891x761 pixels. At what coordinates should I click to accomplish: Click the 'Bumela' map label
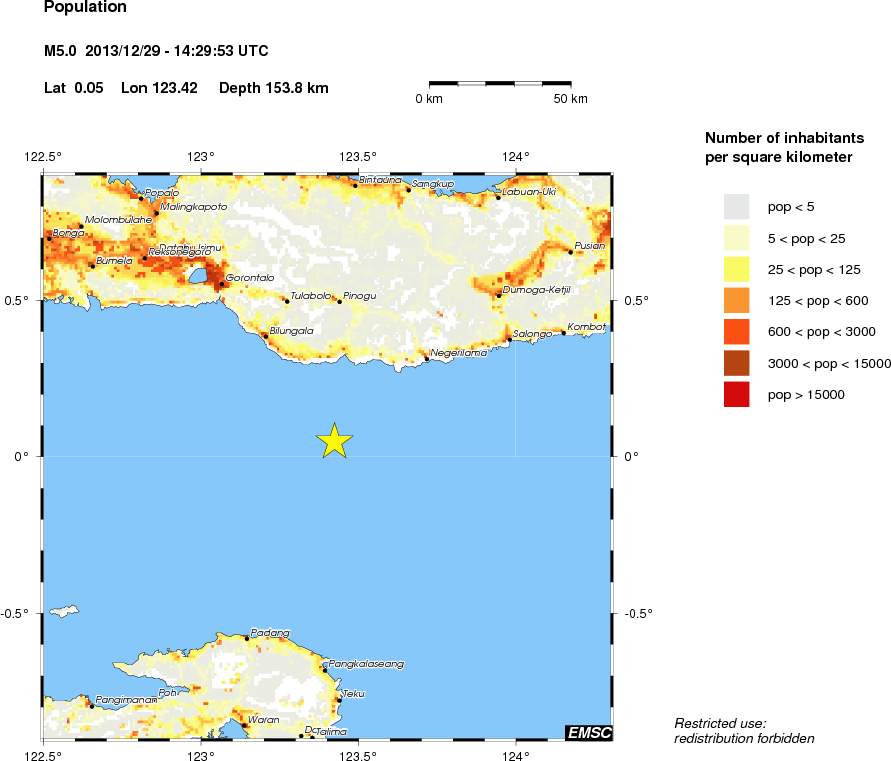tap(114, 261)
